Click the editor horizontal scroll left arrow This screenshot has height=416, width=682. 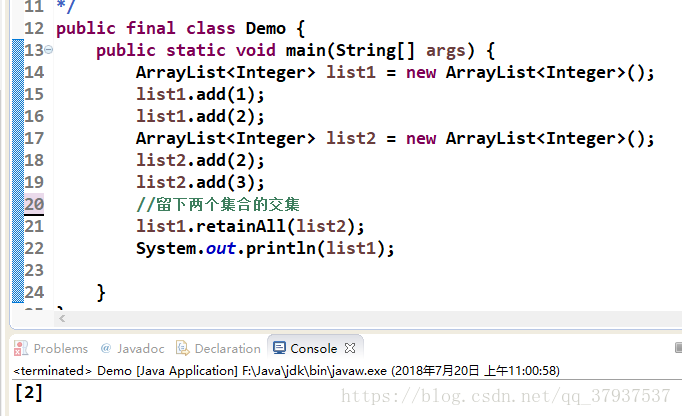point(62,319)
